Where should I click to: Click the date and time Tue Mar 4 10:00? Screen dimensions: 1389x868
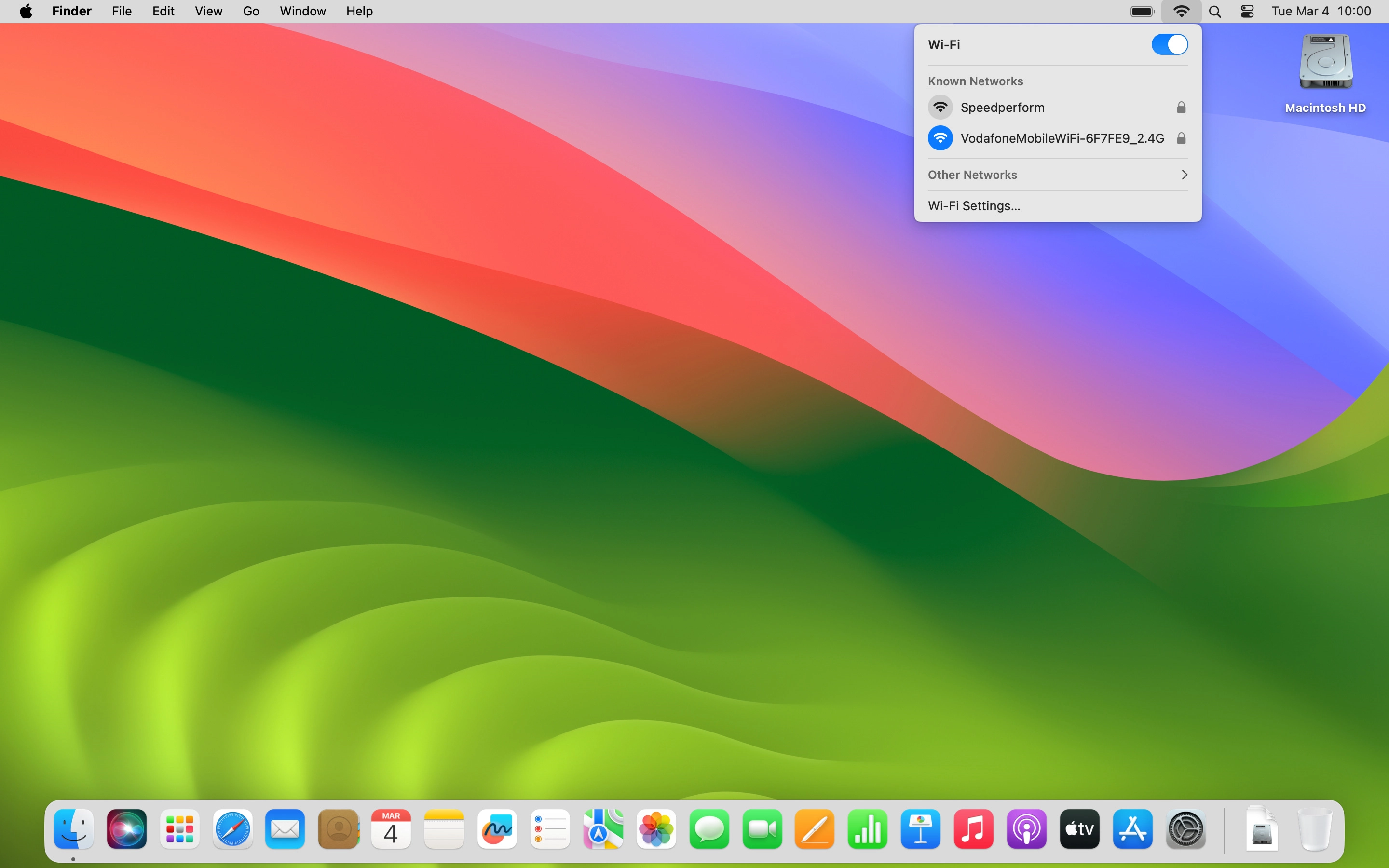tap(1321, 12)
